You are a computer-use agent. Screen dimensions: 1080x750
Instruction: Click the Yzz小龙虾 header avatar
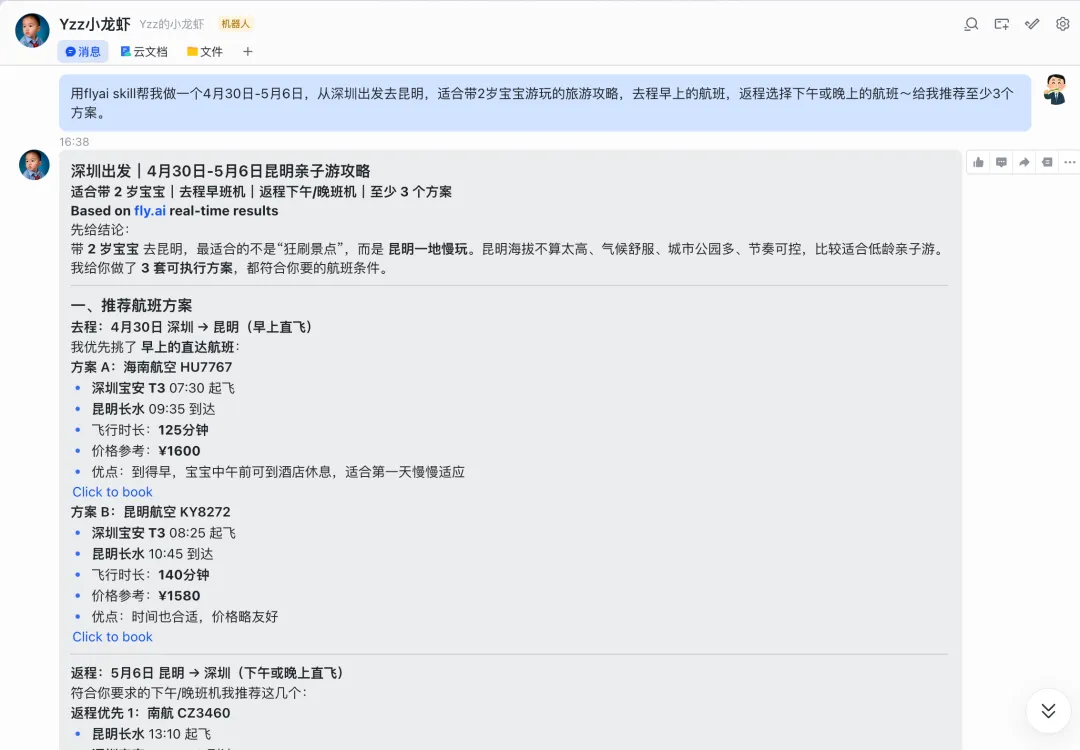click(32, 30)
